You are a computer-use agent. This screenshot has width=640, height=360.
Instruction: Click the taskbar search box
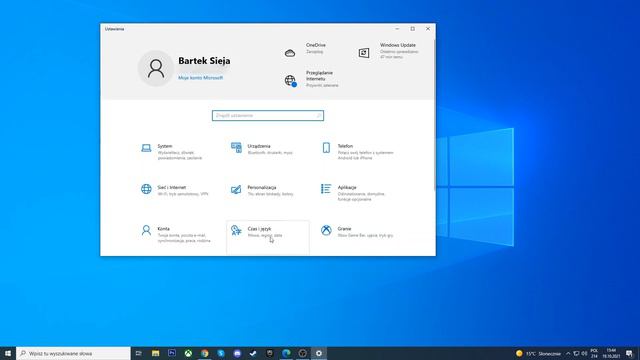pyautogui.click(x=73, y=353)
